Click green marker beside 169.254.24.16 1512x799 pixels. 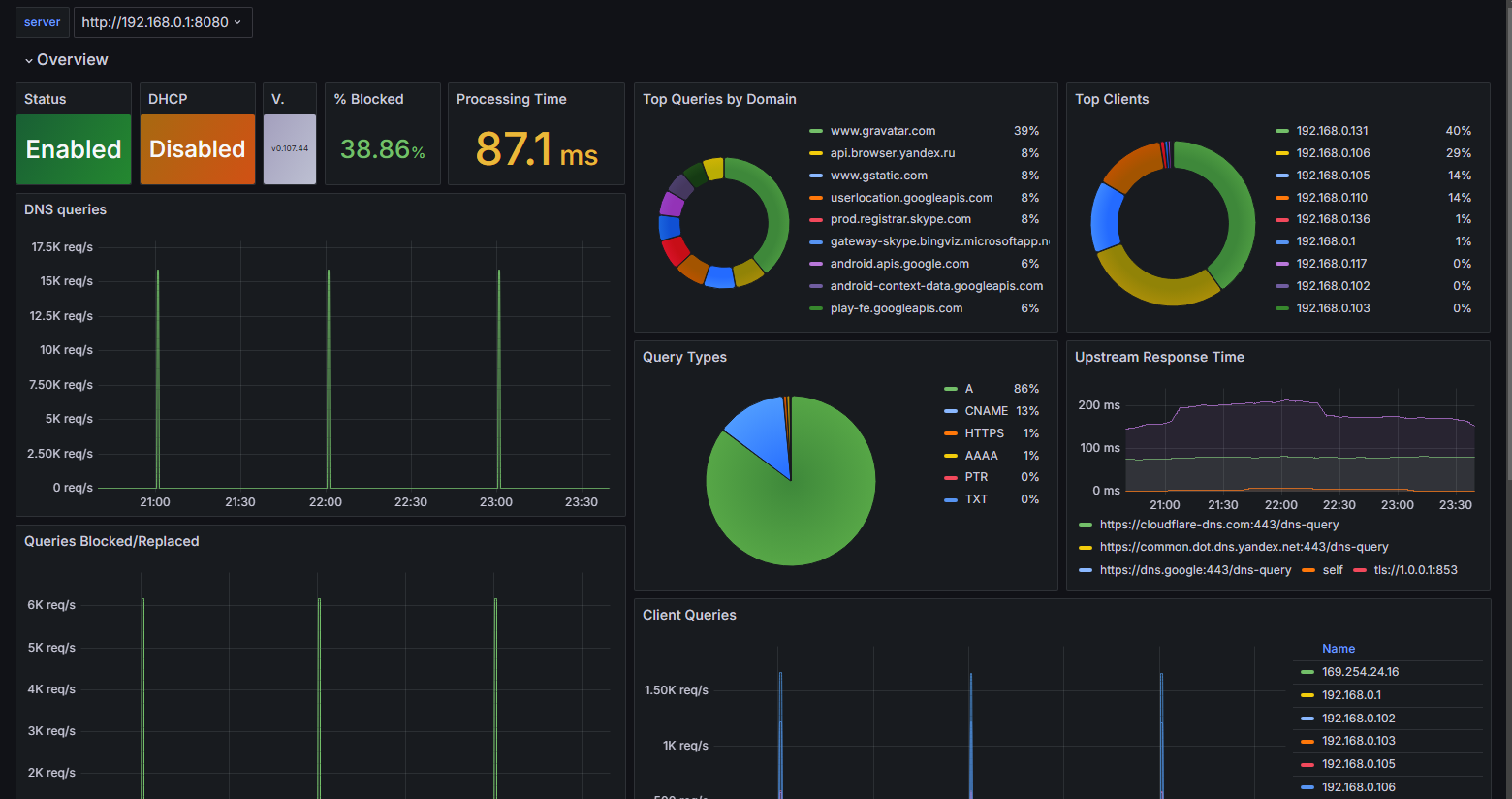tap(1307, 672)
